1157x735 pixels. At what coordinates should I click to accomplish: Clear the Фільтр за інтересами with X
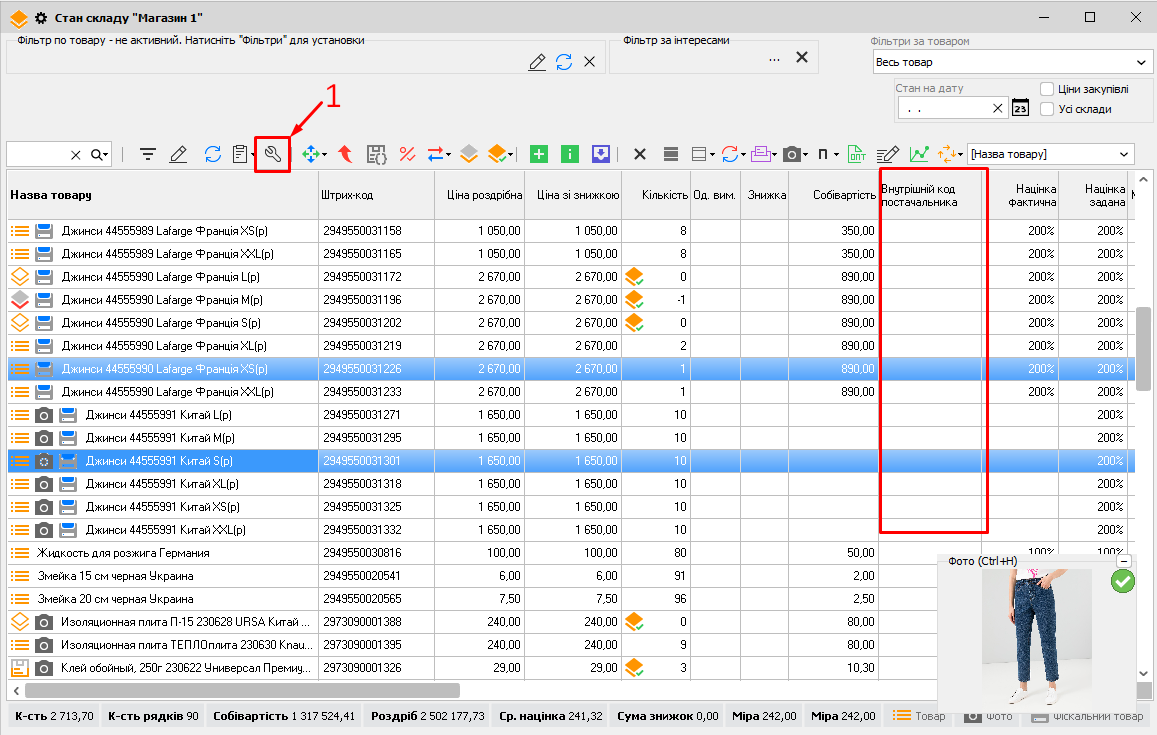(x=801, y=58)
